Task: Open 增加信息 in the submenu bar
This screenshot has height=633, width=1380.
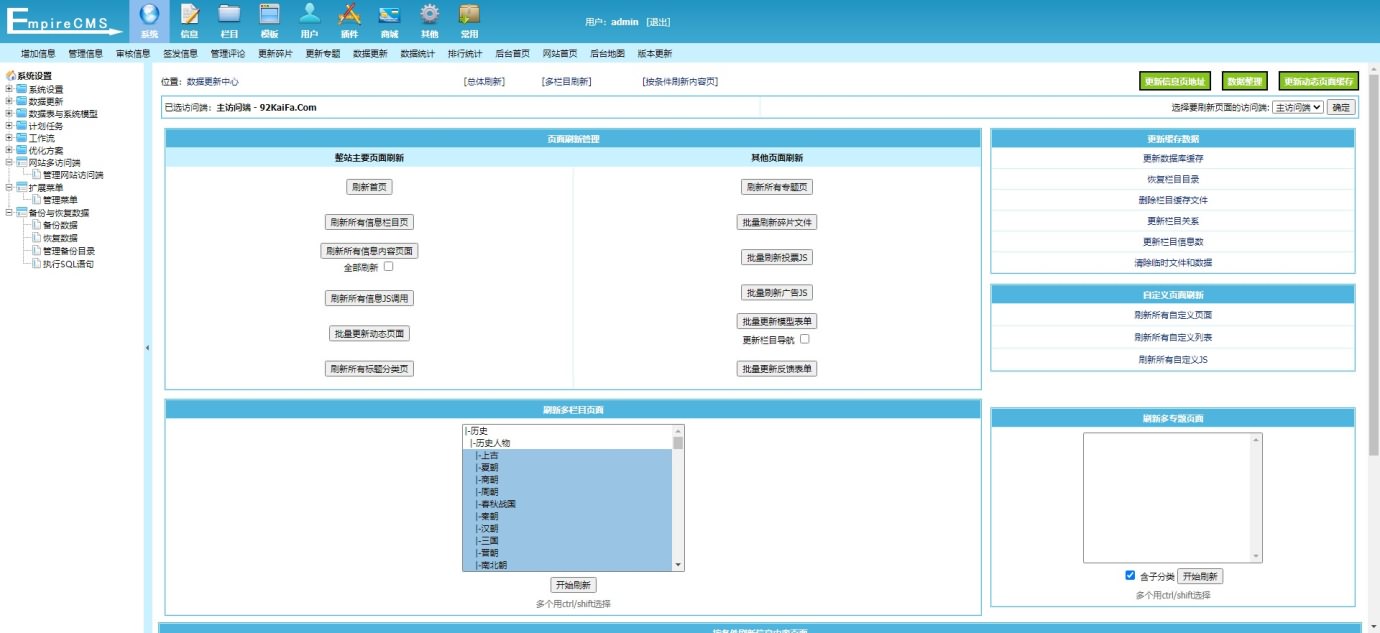Action: (x=38, y=53)
